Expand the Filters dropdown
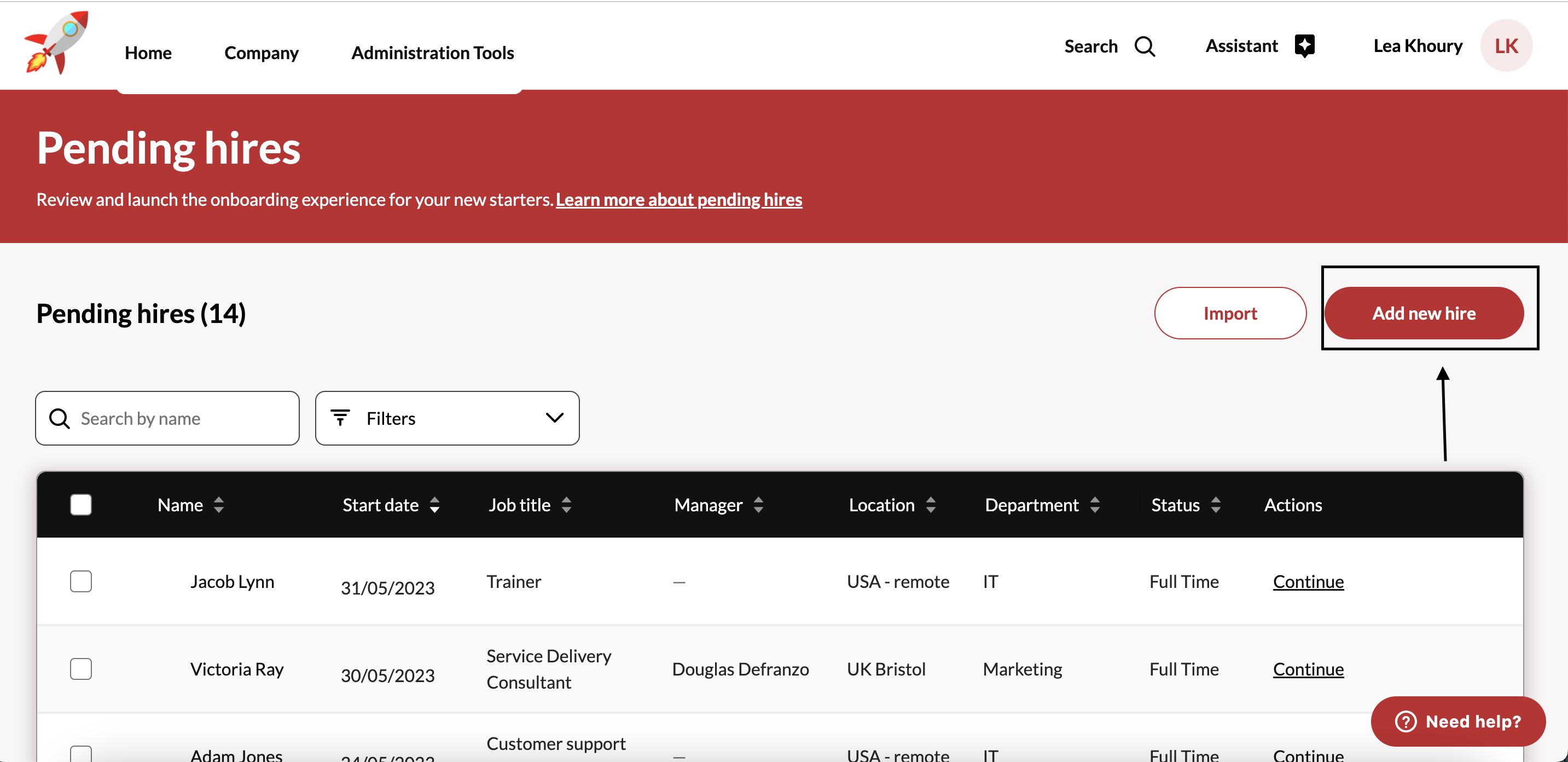This screenshot has height=762, width=1568. click(x=447, y=418)
